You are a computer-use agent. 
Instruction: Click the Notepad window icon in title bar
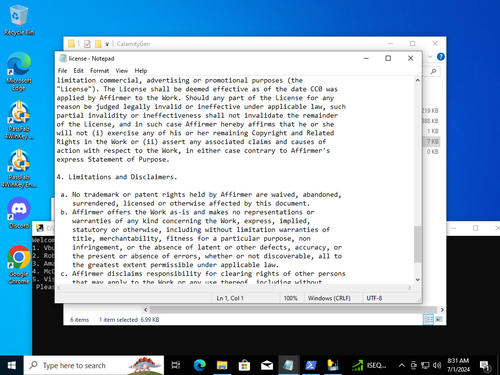[62, 58]
